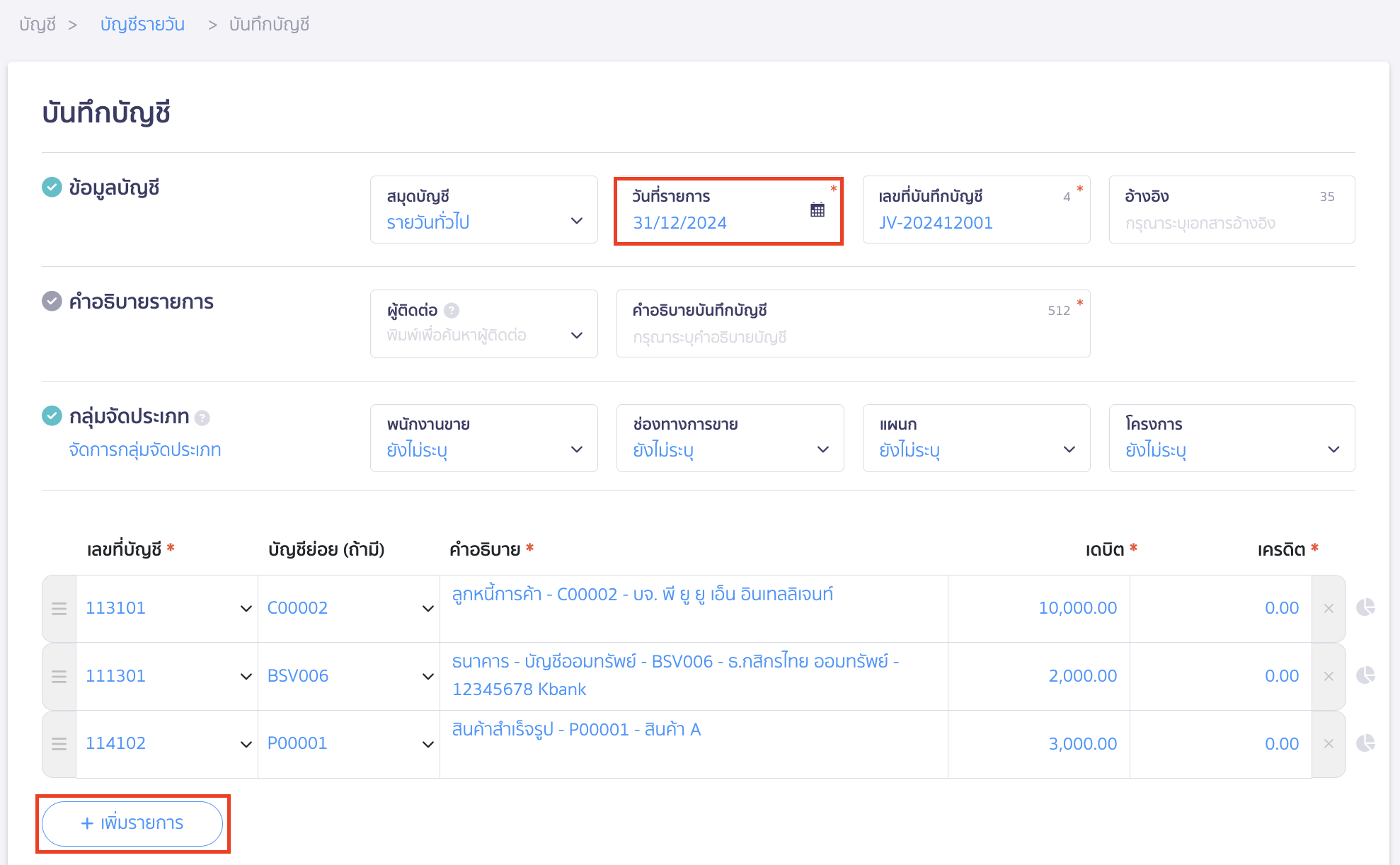Click the บัญชี breadcrumb item
The height and width of the screenshot is (865, 1400).
coord(38,25)
